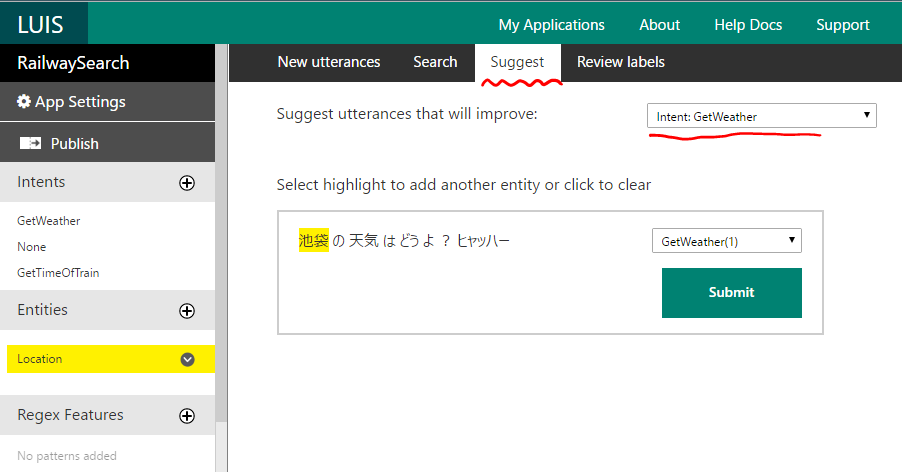This screenshot has width=902, height=472.
Task: Switch to the New utterances tab
Action: point(329,62)
